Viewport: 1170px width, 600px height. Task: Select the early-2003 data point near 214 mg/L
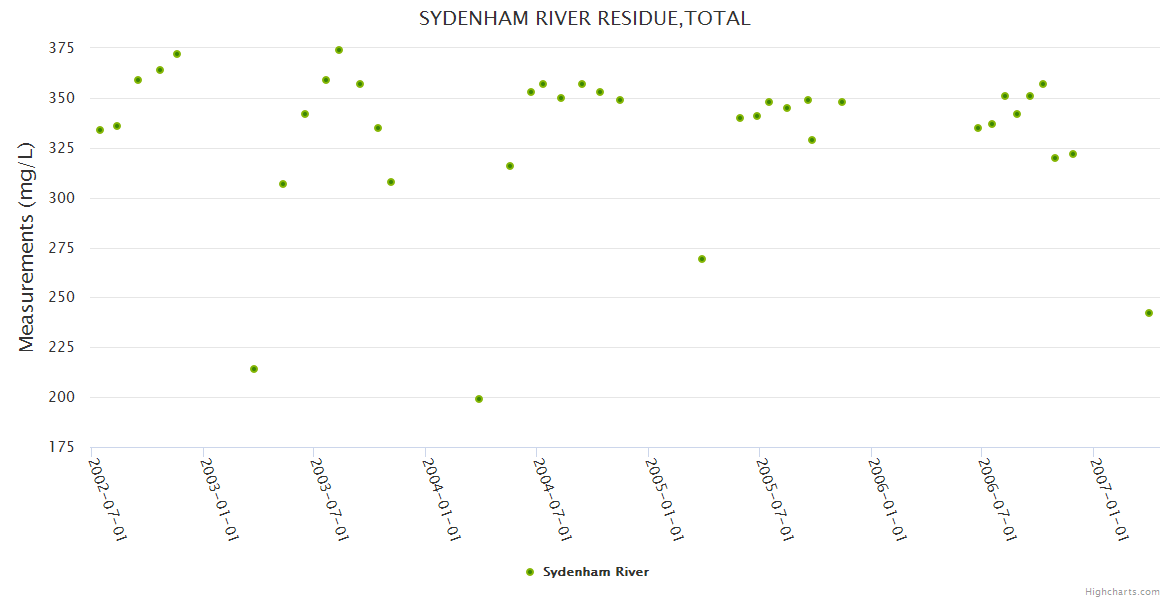point(254,369)
